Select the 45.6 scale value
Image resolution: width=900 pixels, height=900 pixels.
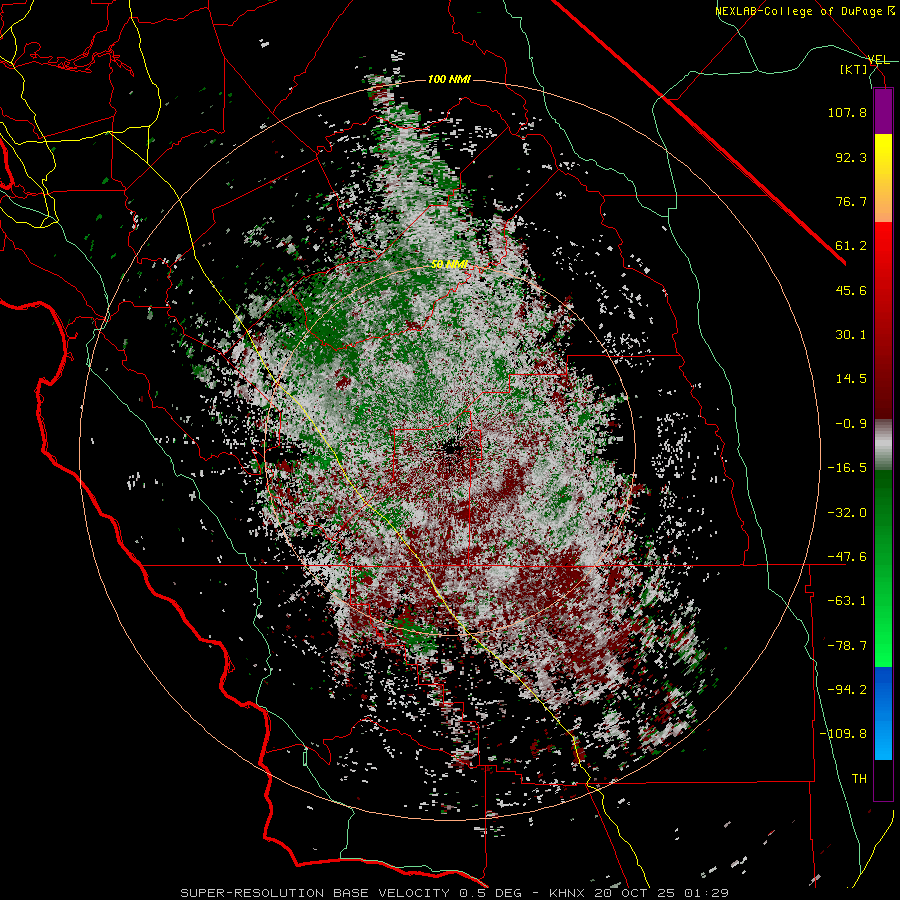point(851,290)
